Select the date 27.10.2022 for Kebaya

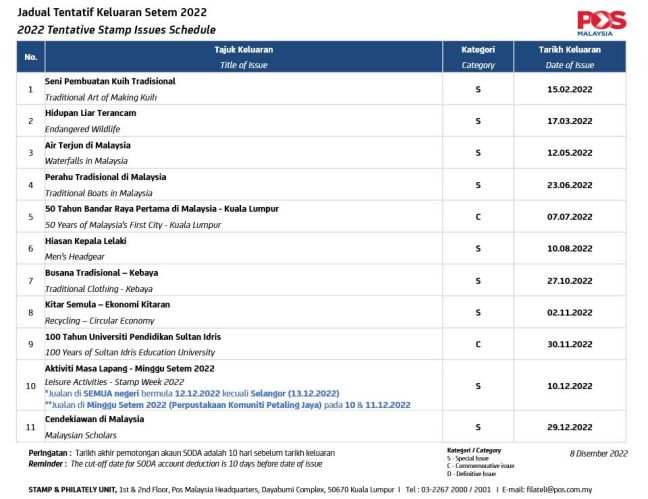(570, 281)
